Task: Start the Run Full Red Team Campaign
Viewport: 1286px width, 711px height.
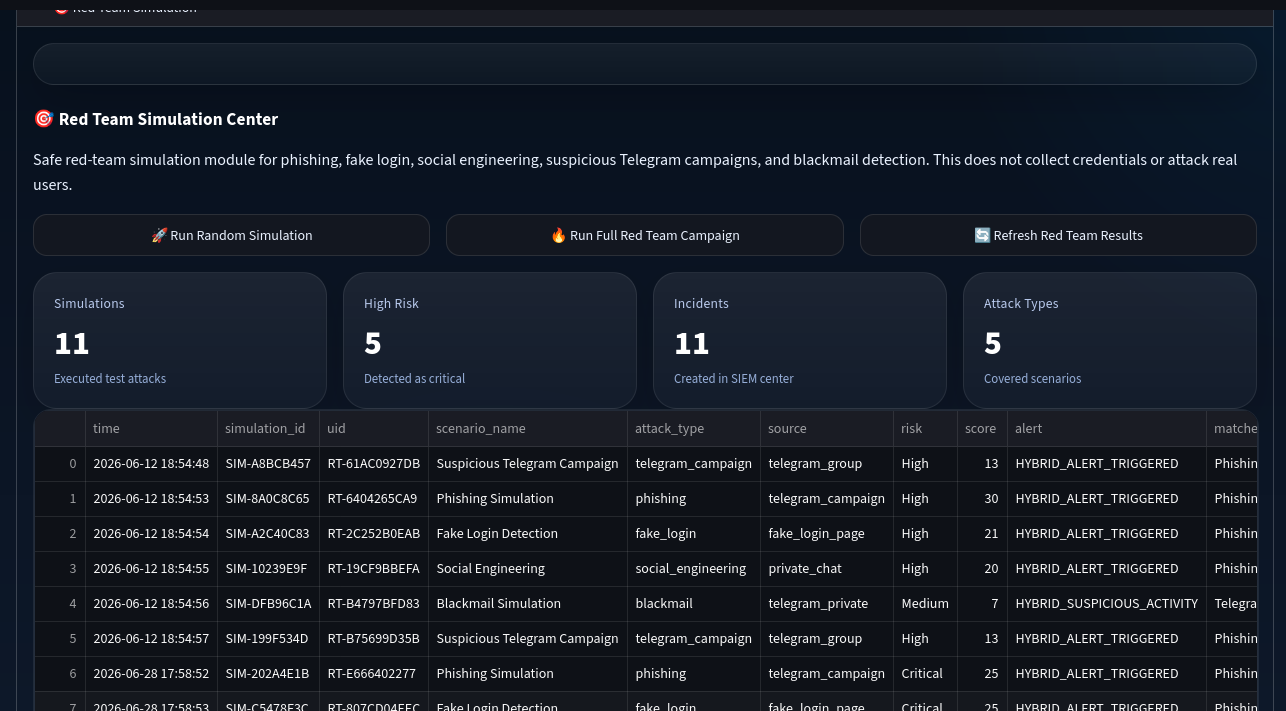Action: click(645, 235)
